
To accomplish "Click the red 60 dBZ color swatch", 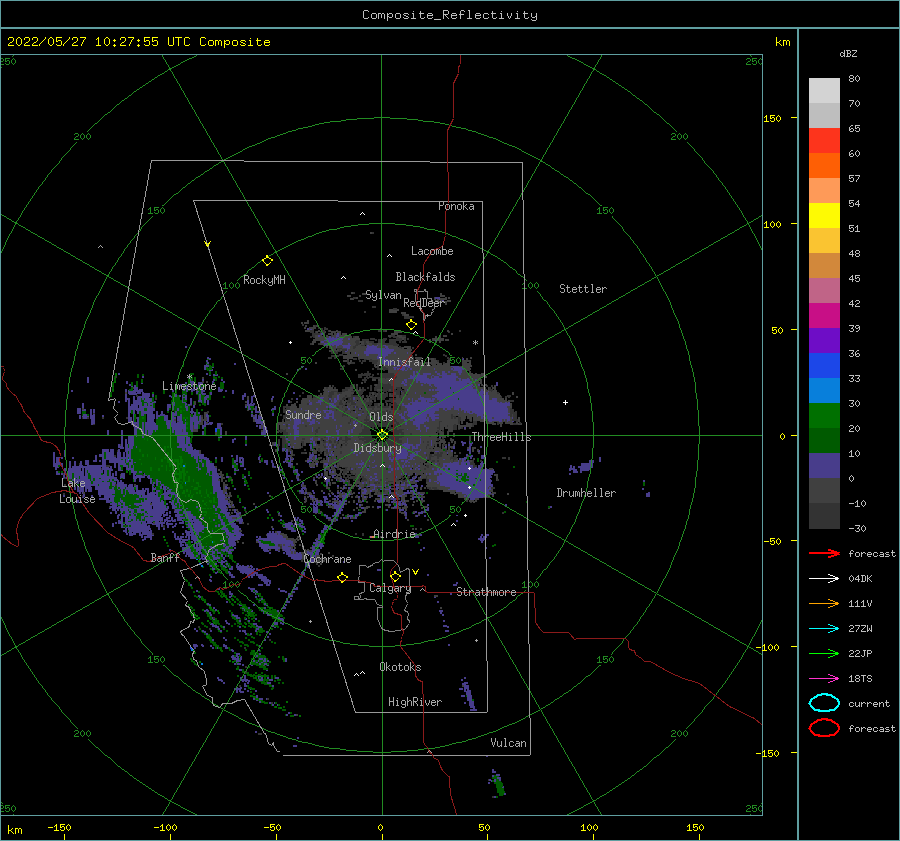I will [x=824, y=140].
